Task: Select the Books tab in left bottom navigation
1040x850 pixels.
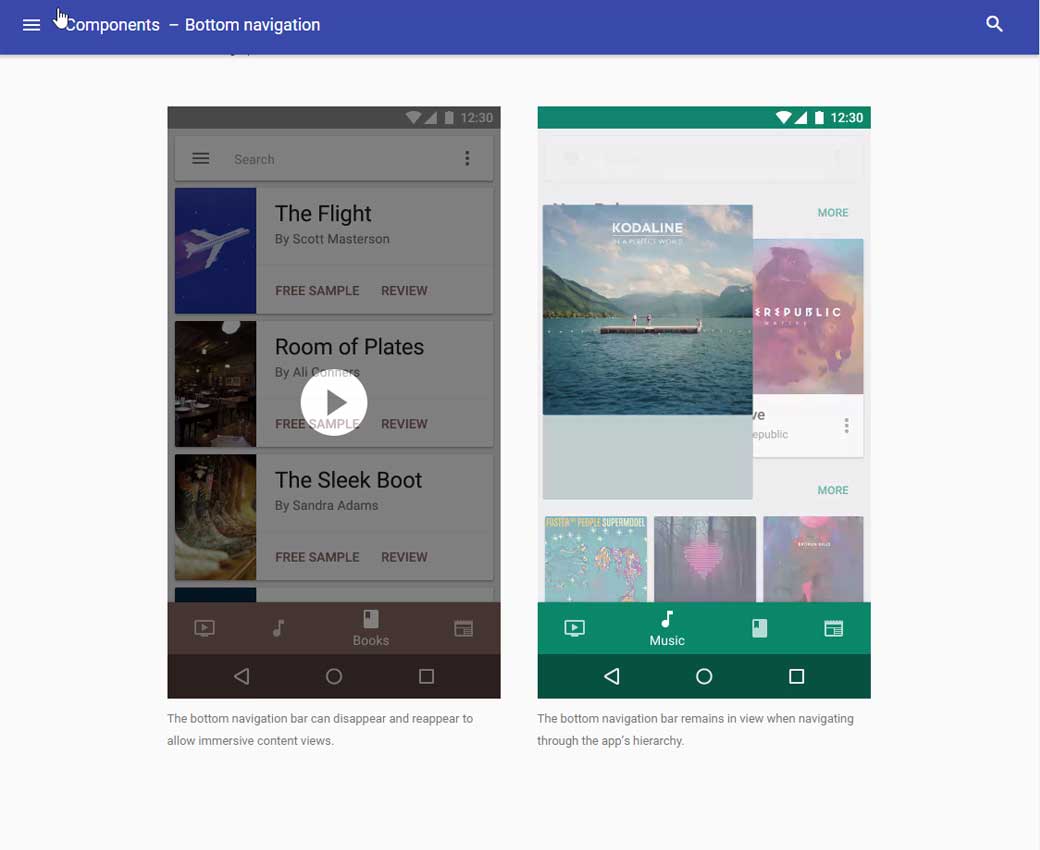Action: [x=371, y=628]
